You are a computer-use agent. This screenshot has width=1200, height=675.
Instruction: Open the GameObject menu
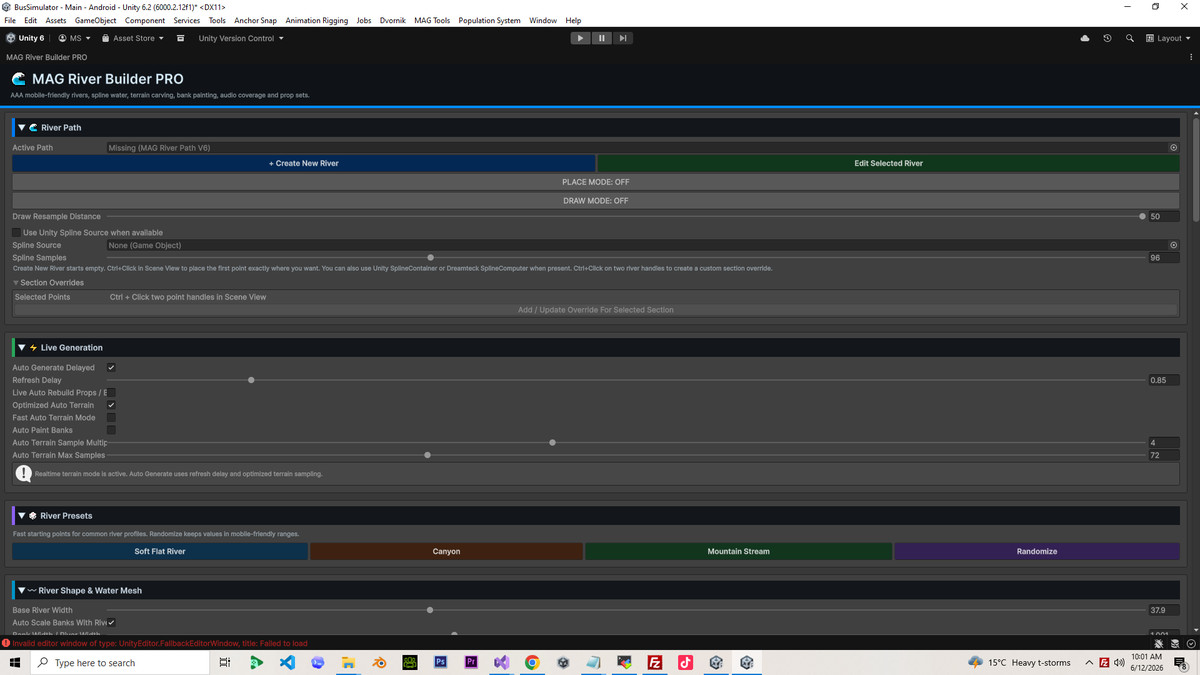[x=96, y=20]
